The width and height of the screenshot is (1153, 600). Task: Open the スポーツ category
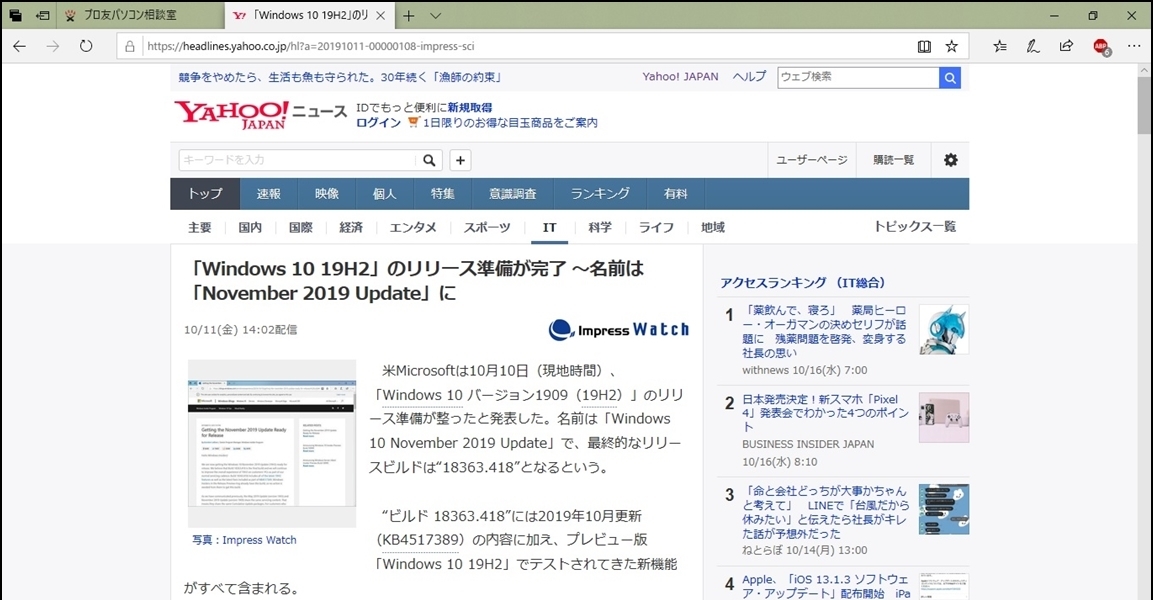pyautogui.click(x=487, y=227)
